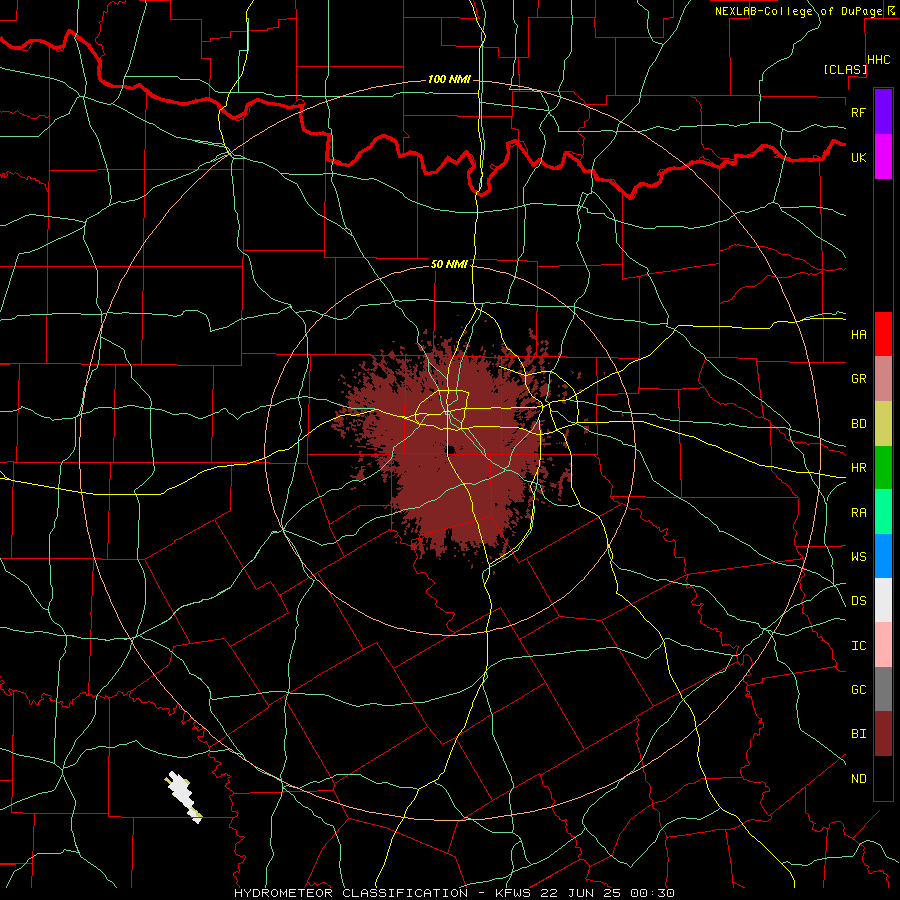Screen dimensions: 900x900
Task: Click the WS blue legend swatch
Action: tap(883, 556)
